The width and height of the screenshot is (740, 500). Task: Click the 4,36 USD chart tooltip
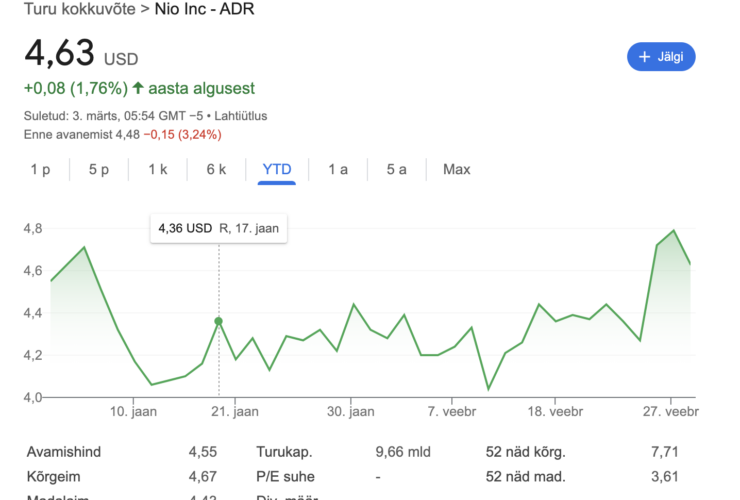pos(219,229)
